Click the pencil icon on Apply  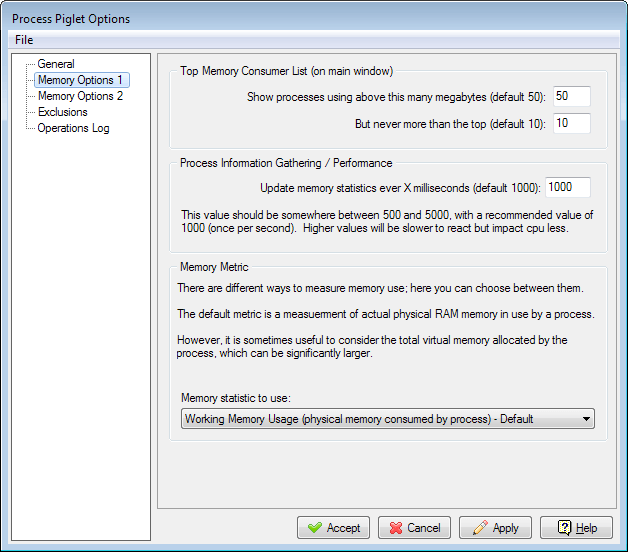point(479,528)
